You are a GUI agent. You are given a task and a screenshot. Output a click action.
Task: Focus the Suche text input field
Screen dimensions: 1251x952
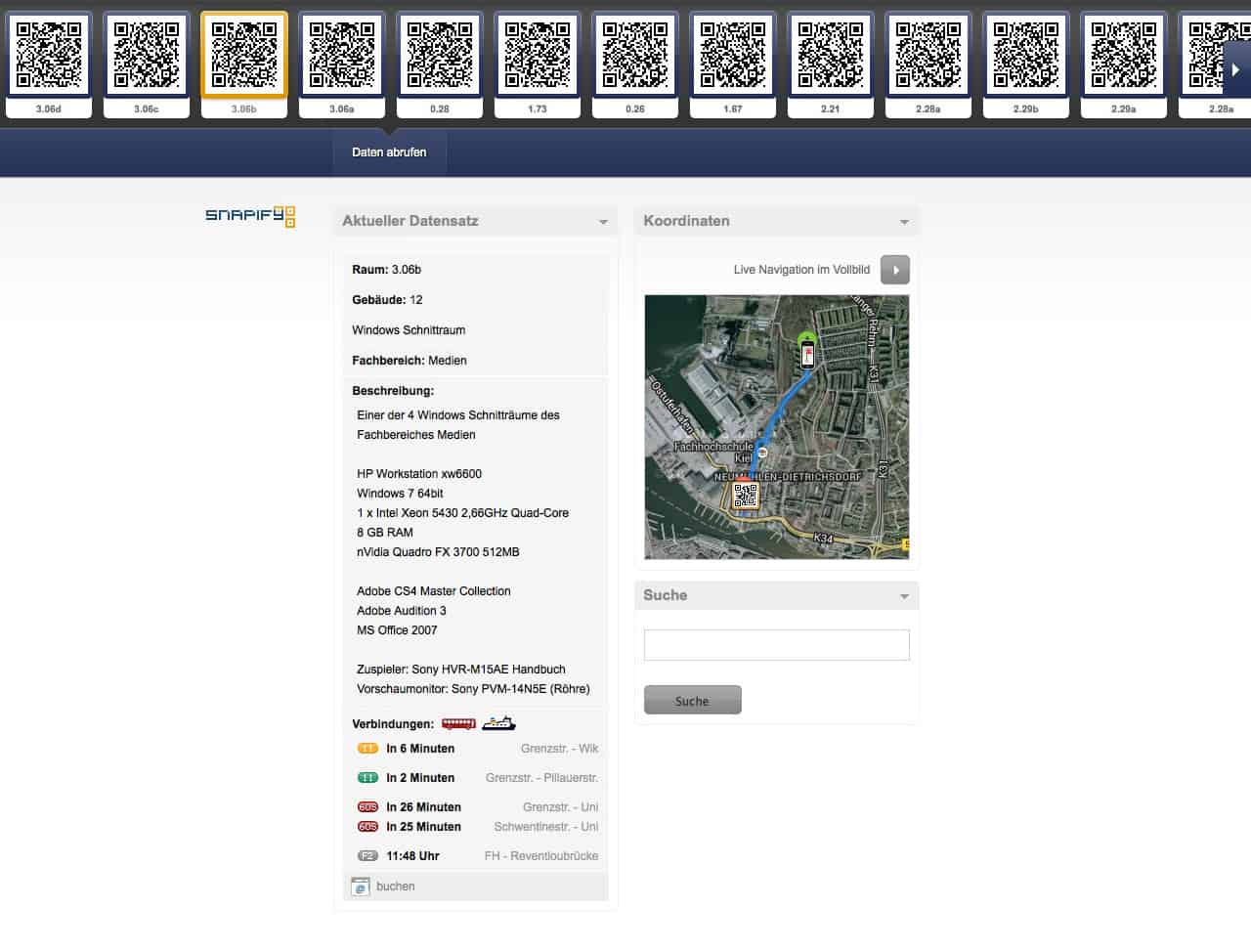(777, 645)
